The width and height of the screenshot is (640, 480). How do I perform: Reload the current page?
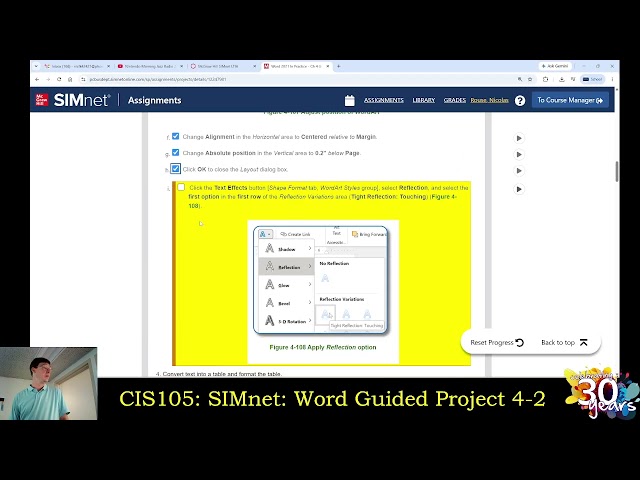[59, 79]
